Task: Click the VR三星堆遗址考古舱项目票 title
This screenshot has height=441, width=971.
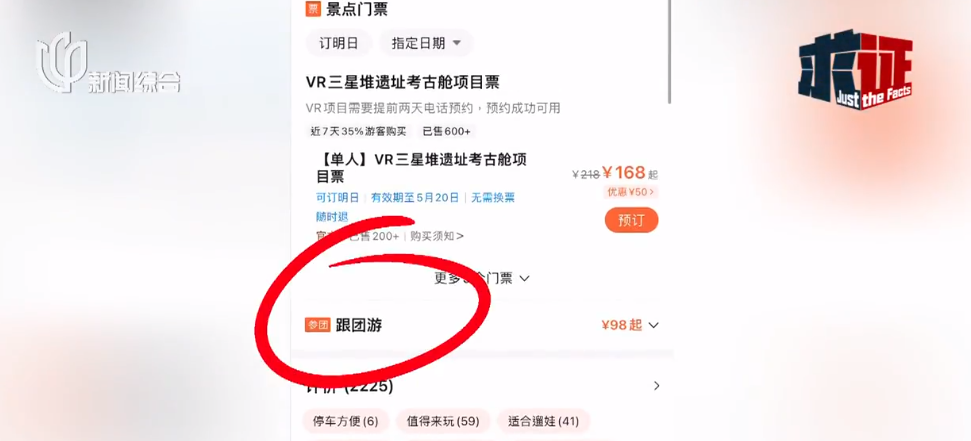Action: point(403,82)
